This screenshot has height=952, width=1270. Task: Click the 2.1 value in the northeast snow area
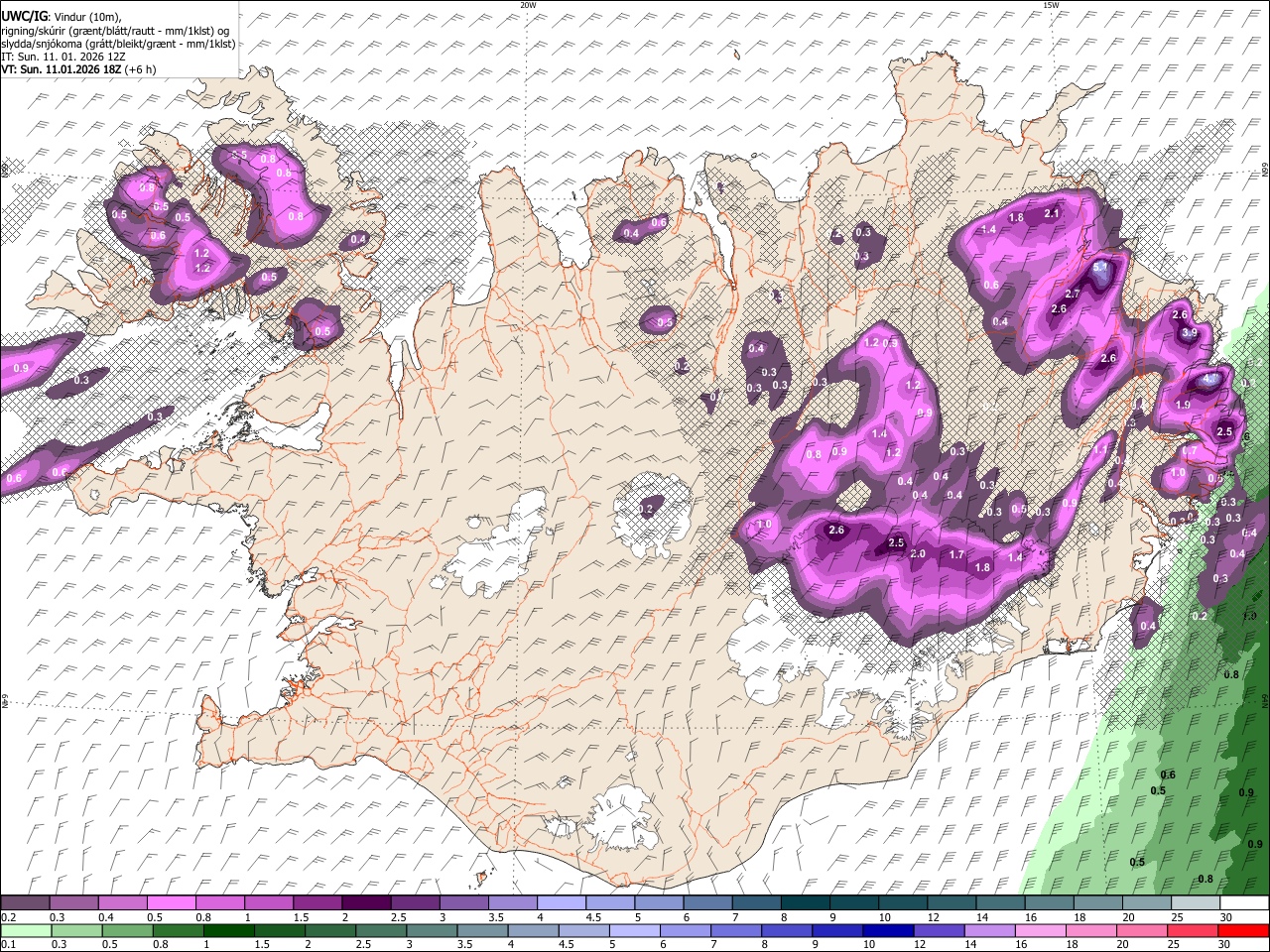1053,213
